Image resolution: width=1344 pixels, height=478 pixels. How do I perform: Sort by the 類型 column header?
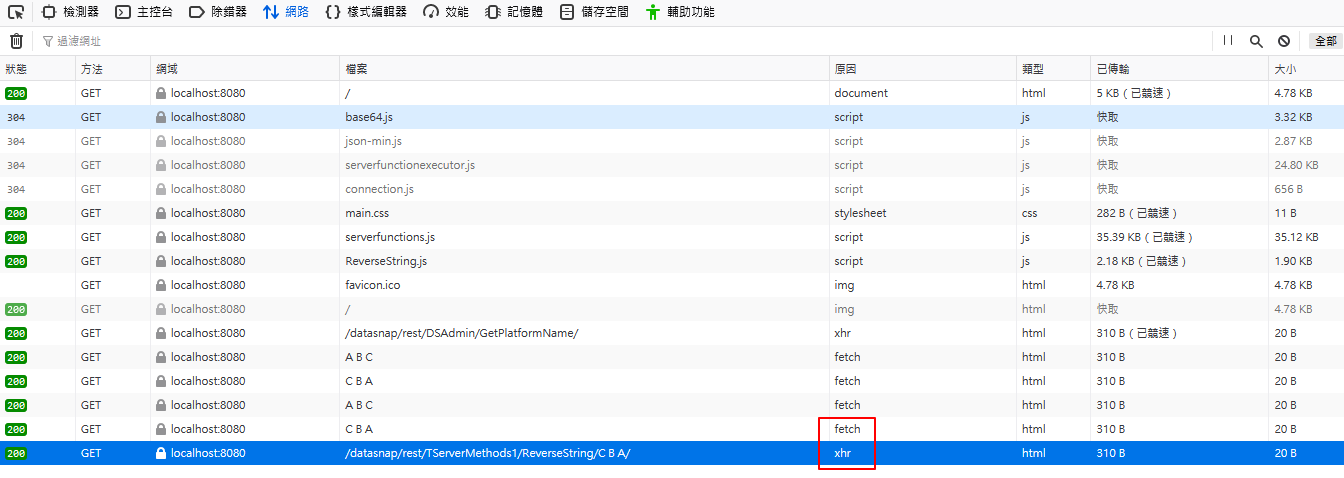(x=1053, y=69)
